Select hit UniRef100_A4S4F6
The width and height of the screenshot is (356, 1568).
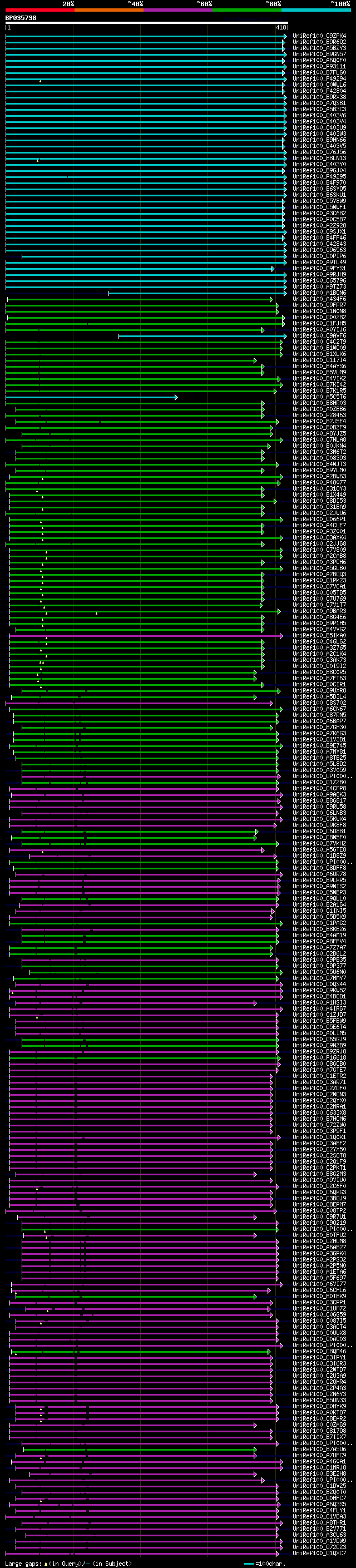tap(319, 299)
